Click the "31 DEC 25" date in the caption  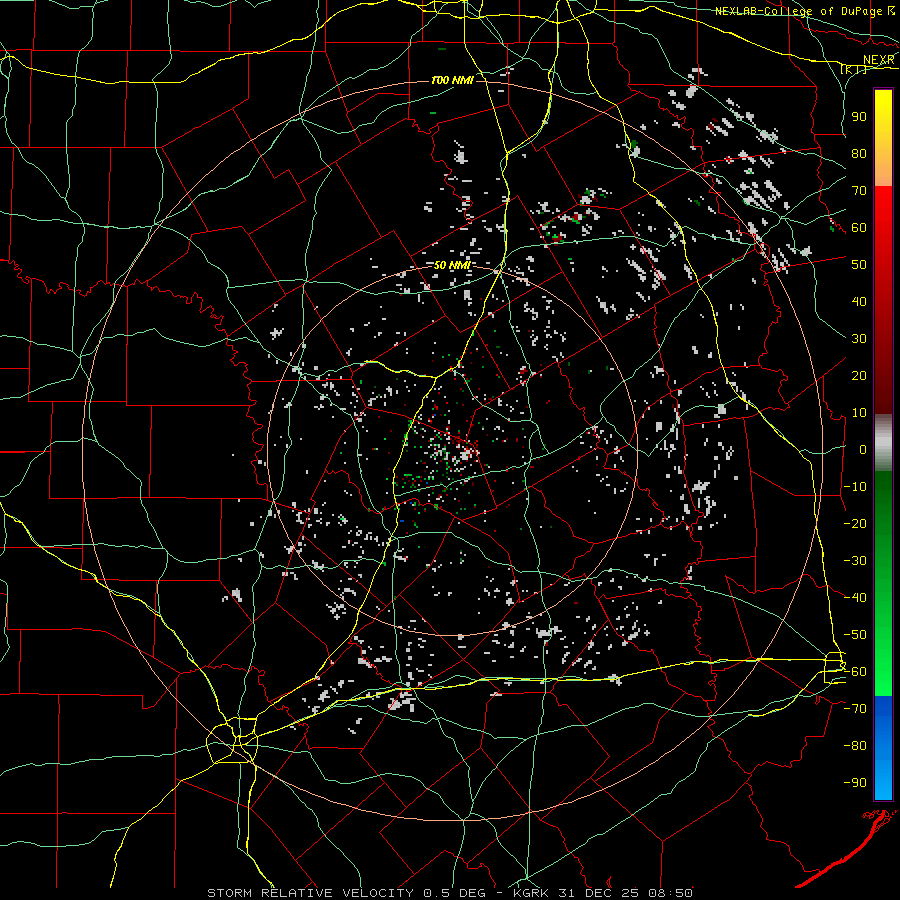coord(598,893)
